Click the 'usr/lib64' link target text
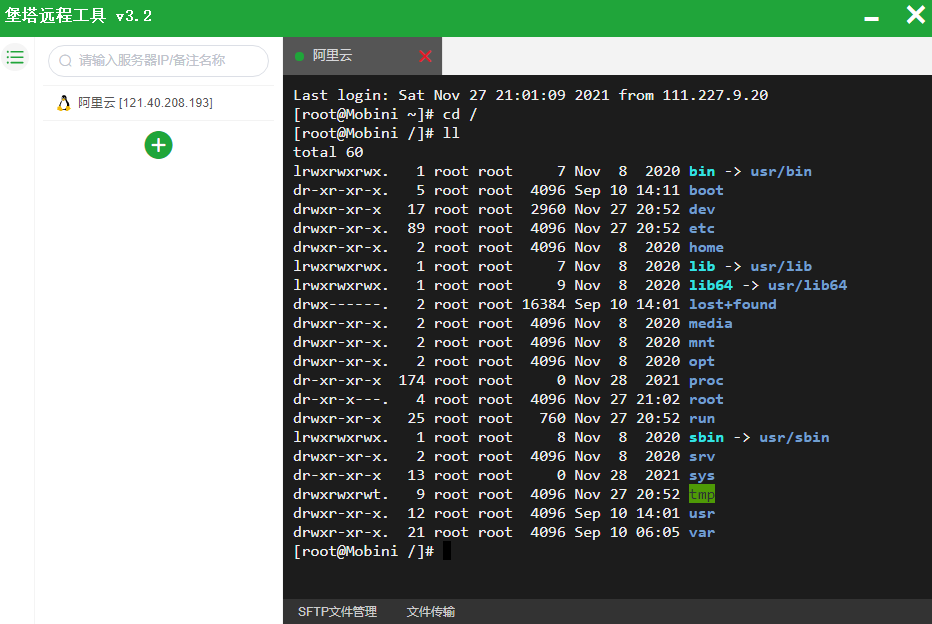The height and width of the screenshot is (624, 932). coord(807,285)
